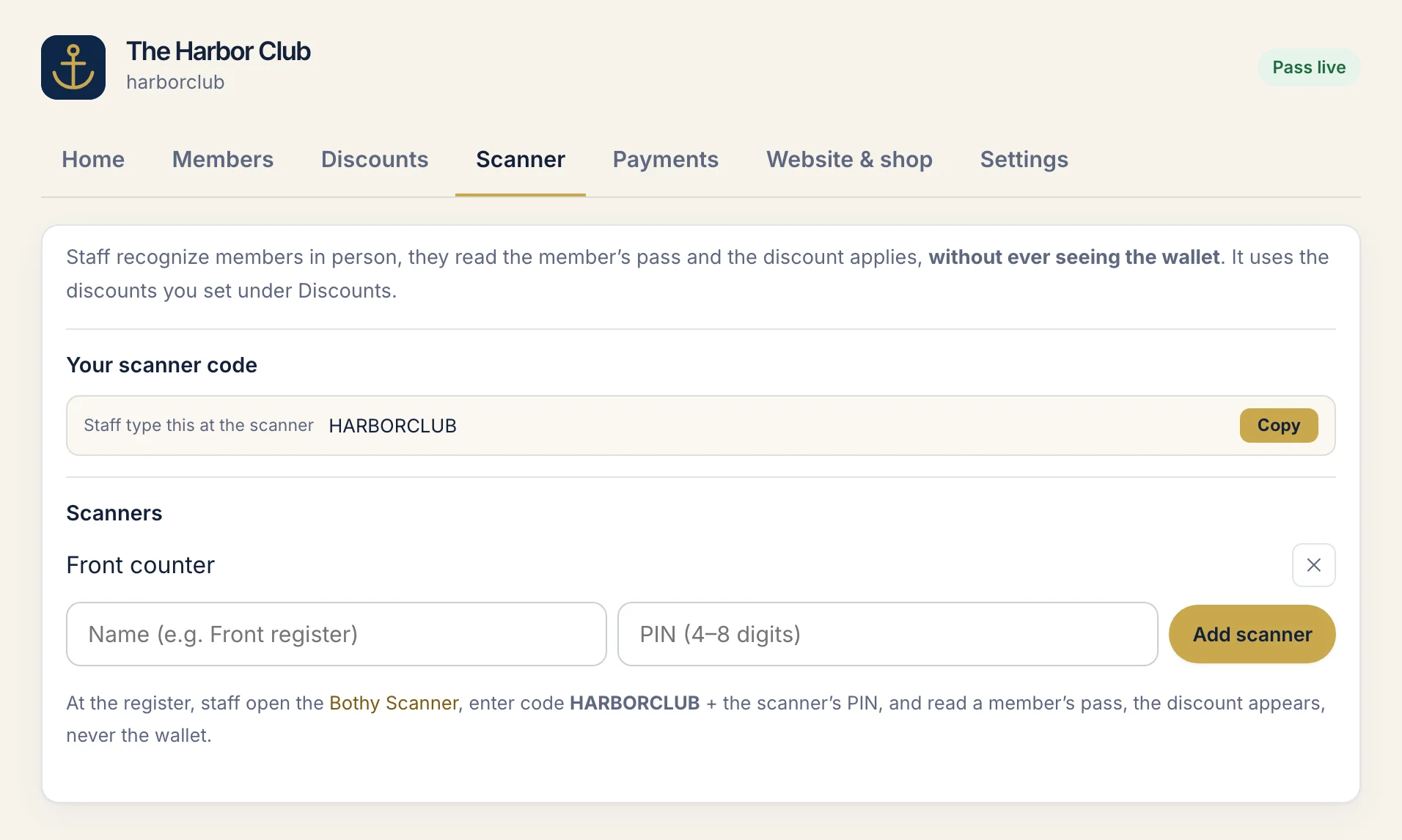Click the Add scanner button
Image resolution: width=1402 pixels, height=840 pixels.
click(x=1252, y=634)
